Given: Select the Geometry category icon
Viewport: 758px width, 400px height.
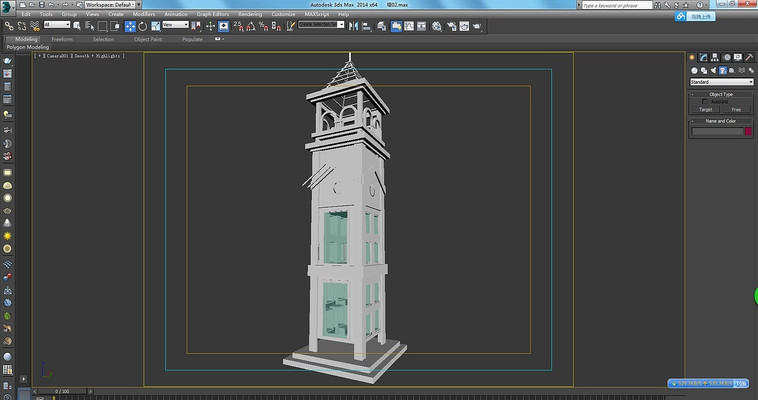Looking at the screenshot, I should pyautogui.click(x=693, y=70).
